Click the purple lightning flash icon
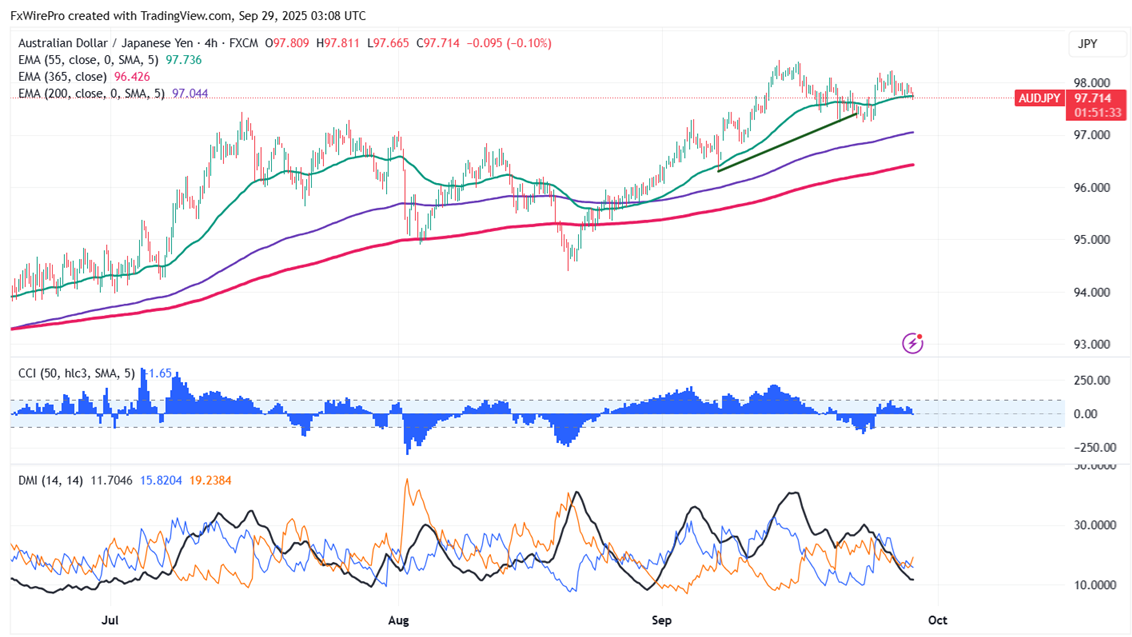Screen dimensions: 1132x637 click(x=913, y=343)
